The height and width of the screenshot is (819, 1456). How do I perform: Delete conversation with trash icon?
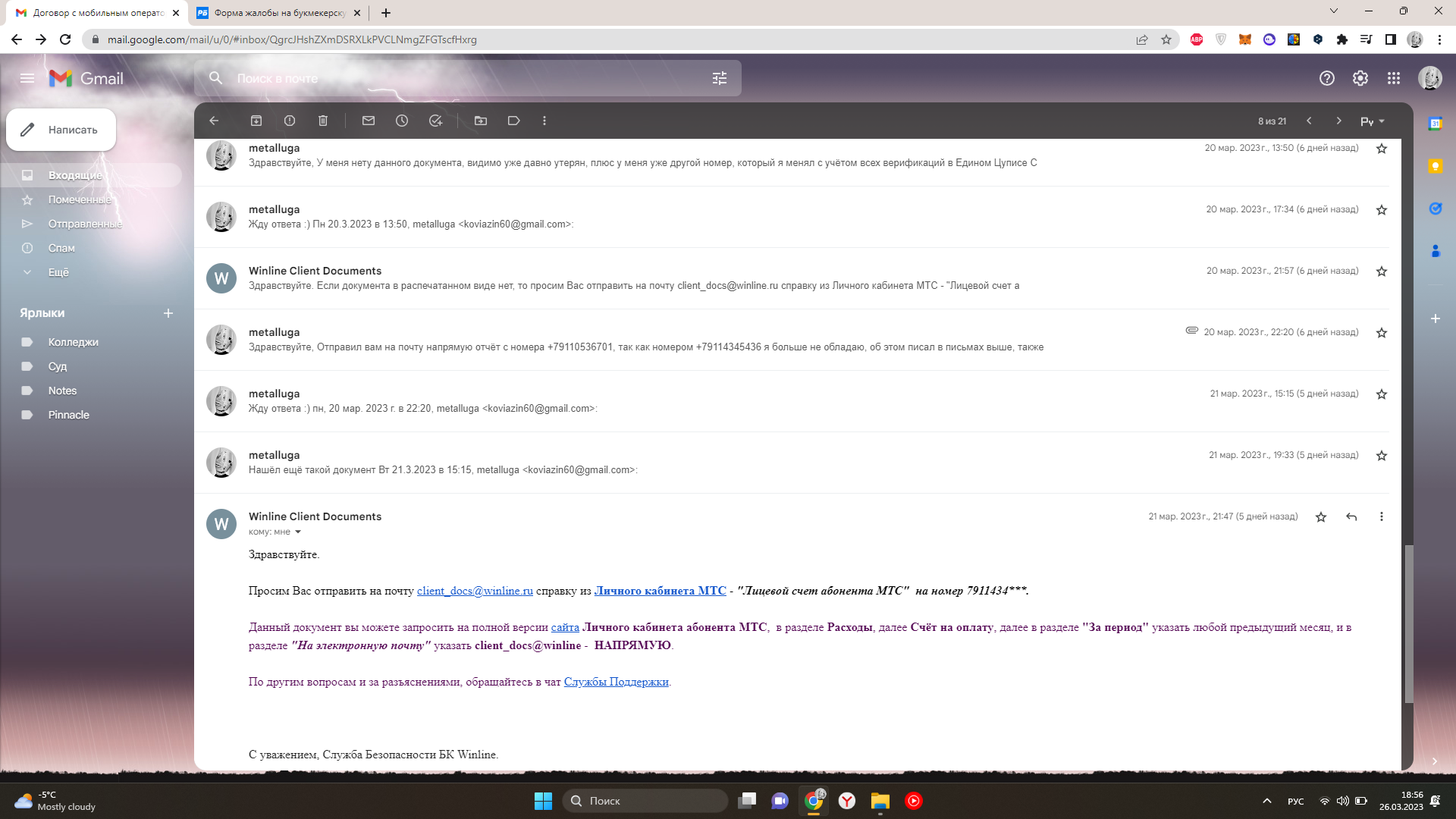pyautogui.click(x=323, y=121)
